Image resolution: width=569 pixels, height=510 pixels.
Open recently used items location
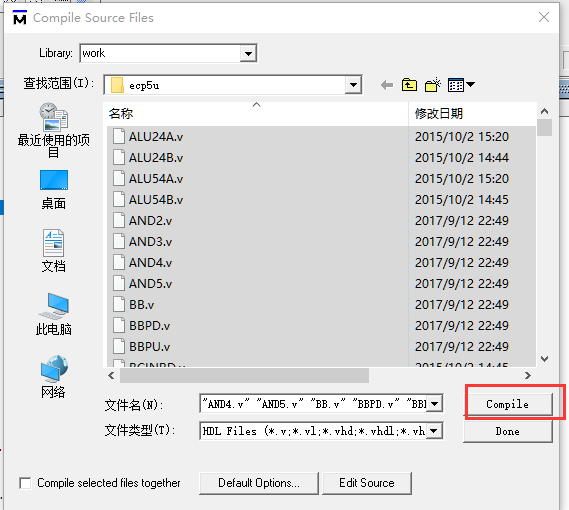(53, 131)
